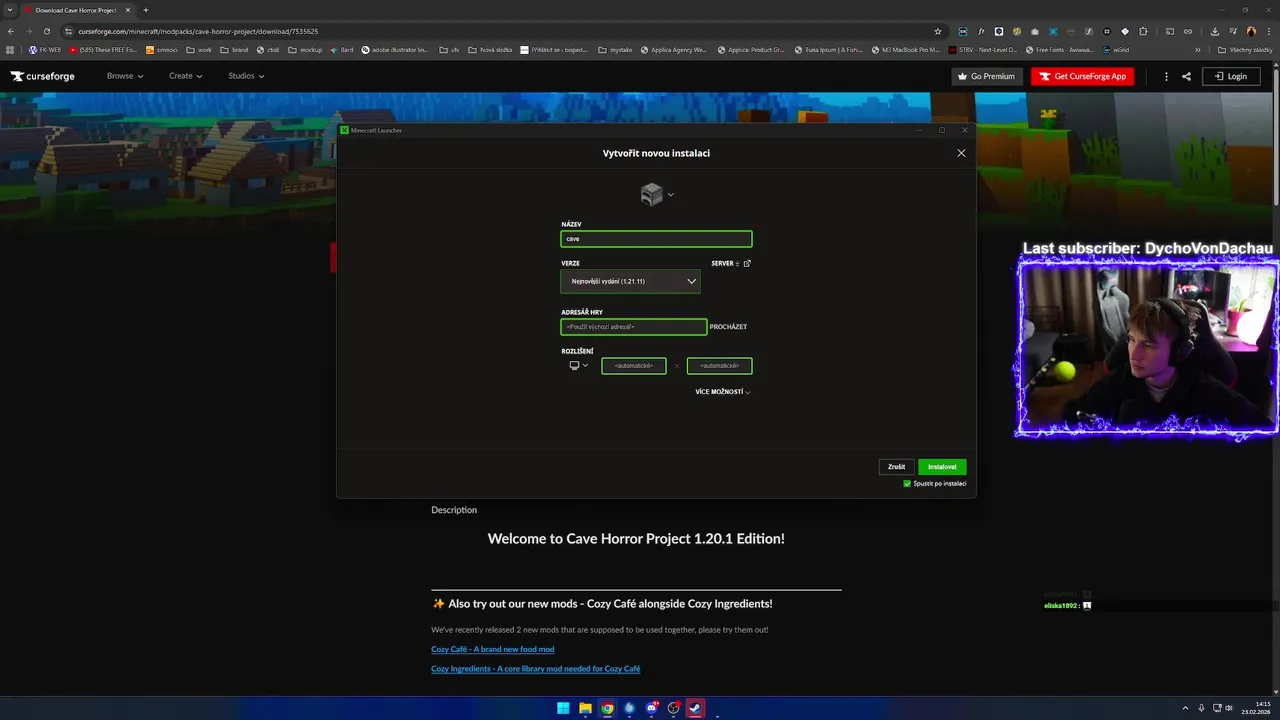Click the CurseForge share icon
The image size is (1280, 720).
click(x=1186, y=76)
